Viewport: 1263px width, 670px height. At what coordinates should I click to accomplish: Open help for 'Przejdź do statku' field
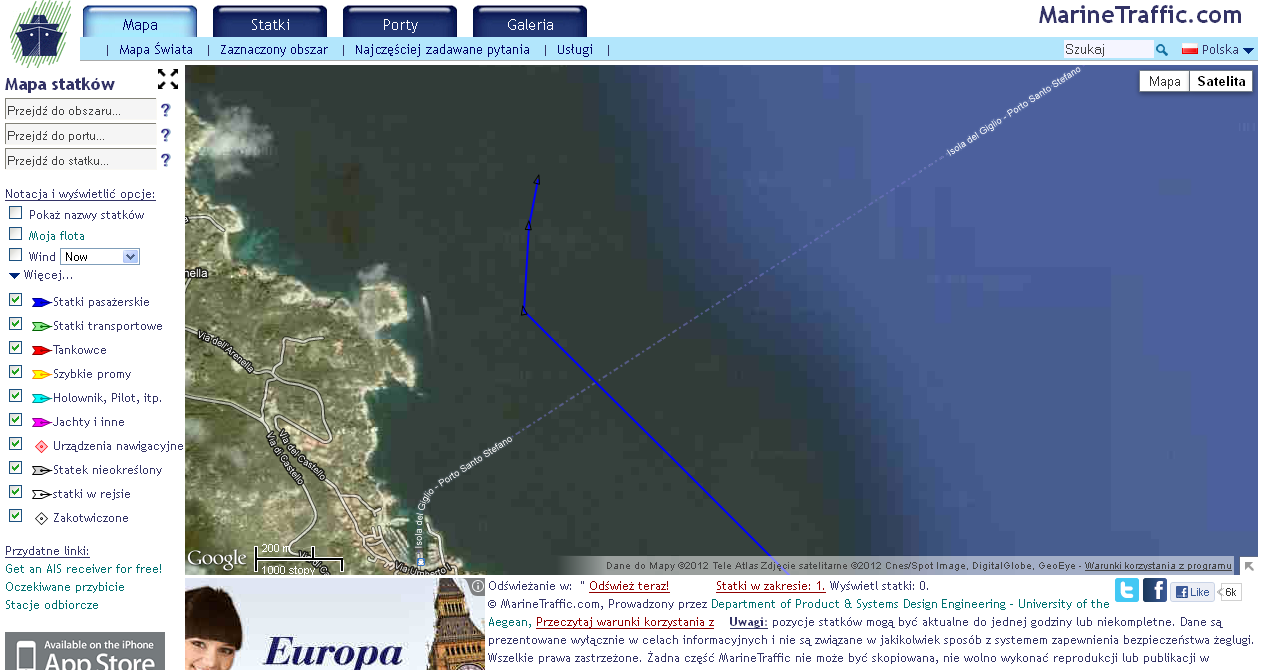pos(166,160)
